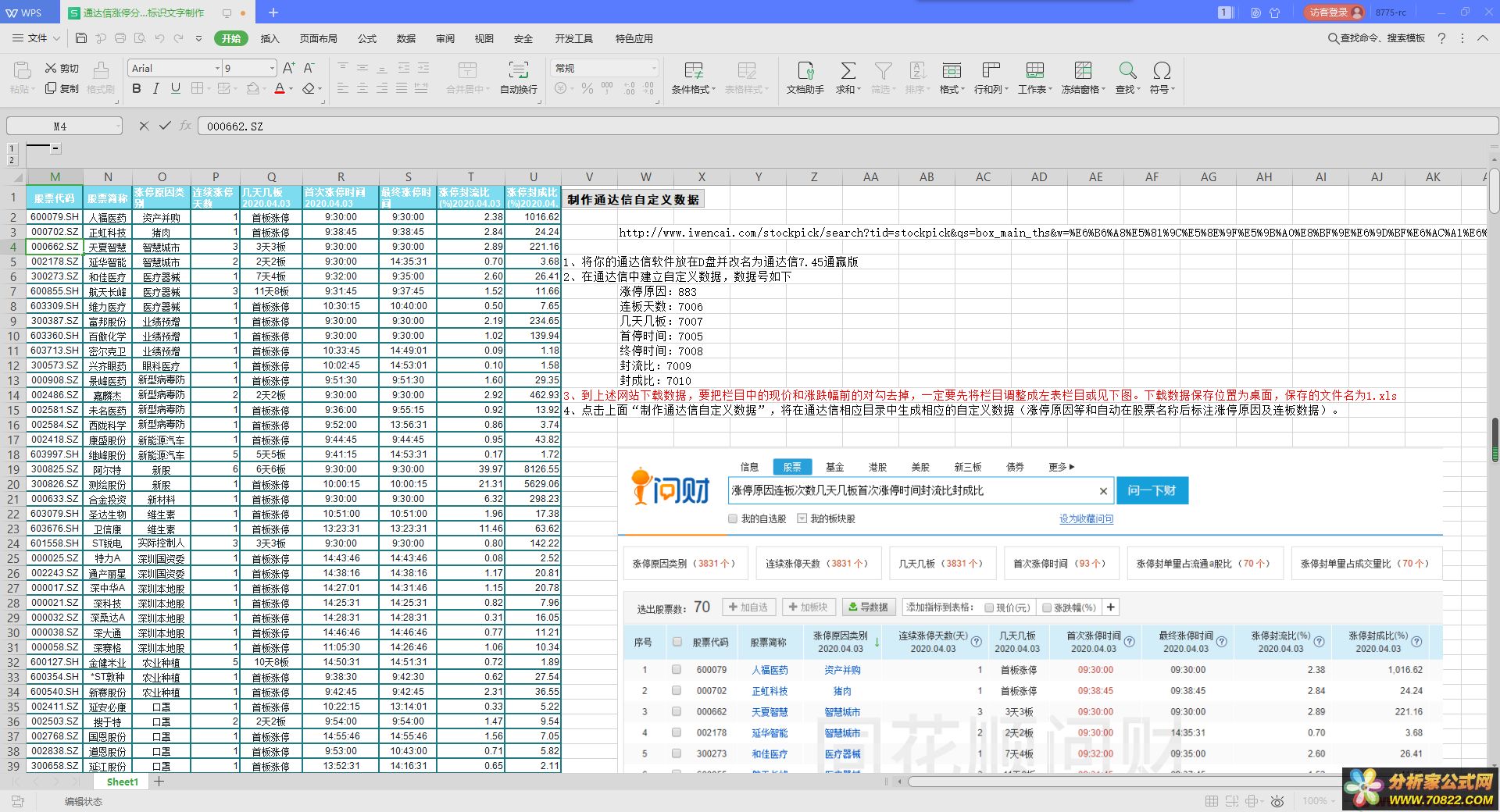
Task: Open the Developer Tools (开发工具) tab
Action: (x=574, y=38)
